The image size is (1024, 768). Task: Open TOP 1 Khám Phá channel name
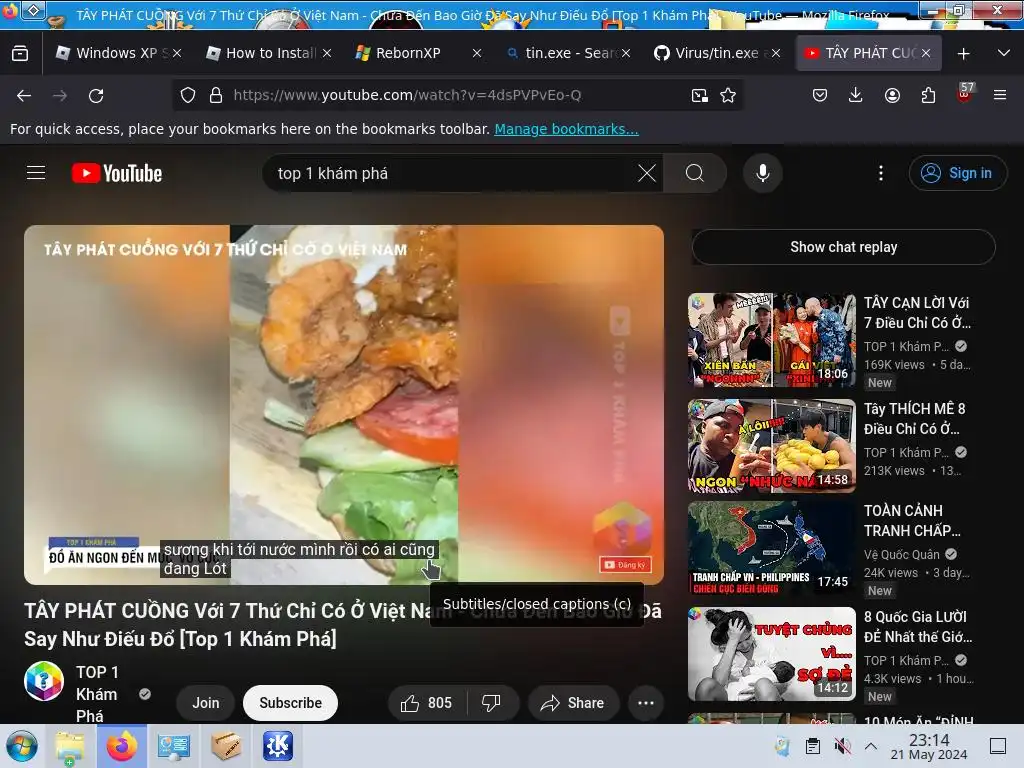click(x=97, y=694)
